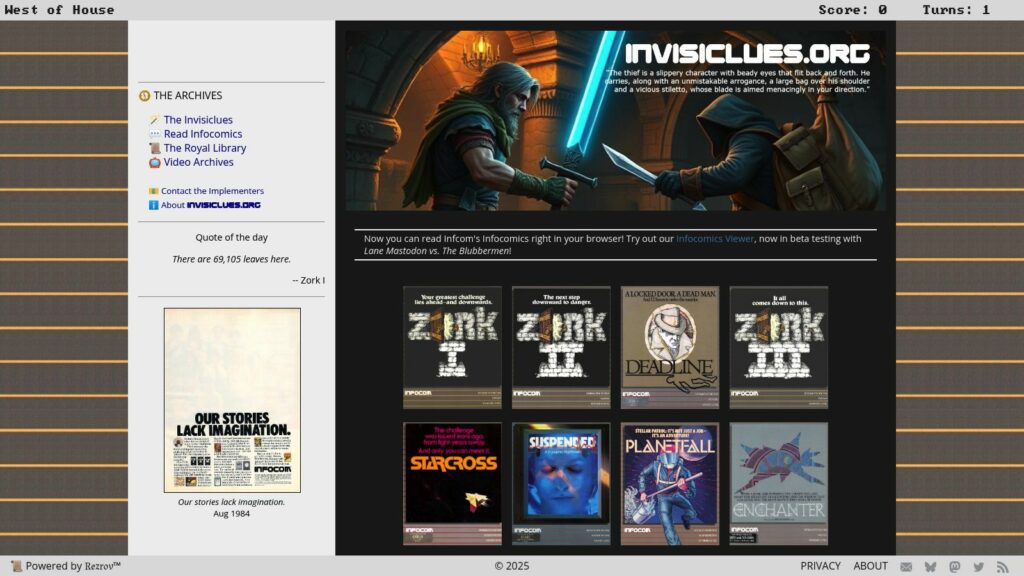Select the Zork III game cover

(778, 347)
